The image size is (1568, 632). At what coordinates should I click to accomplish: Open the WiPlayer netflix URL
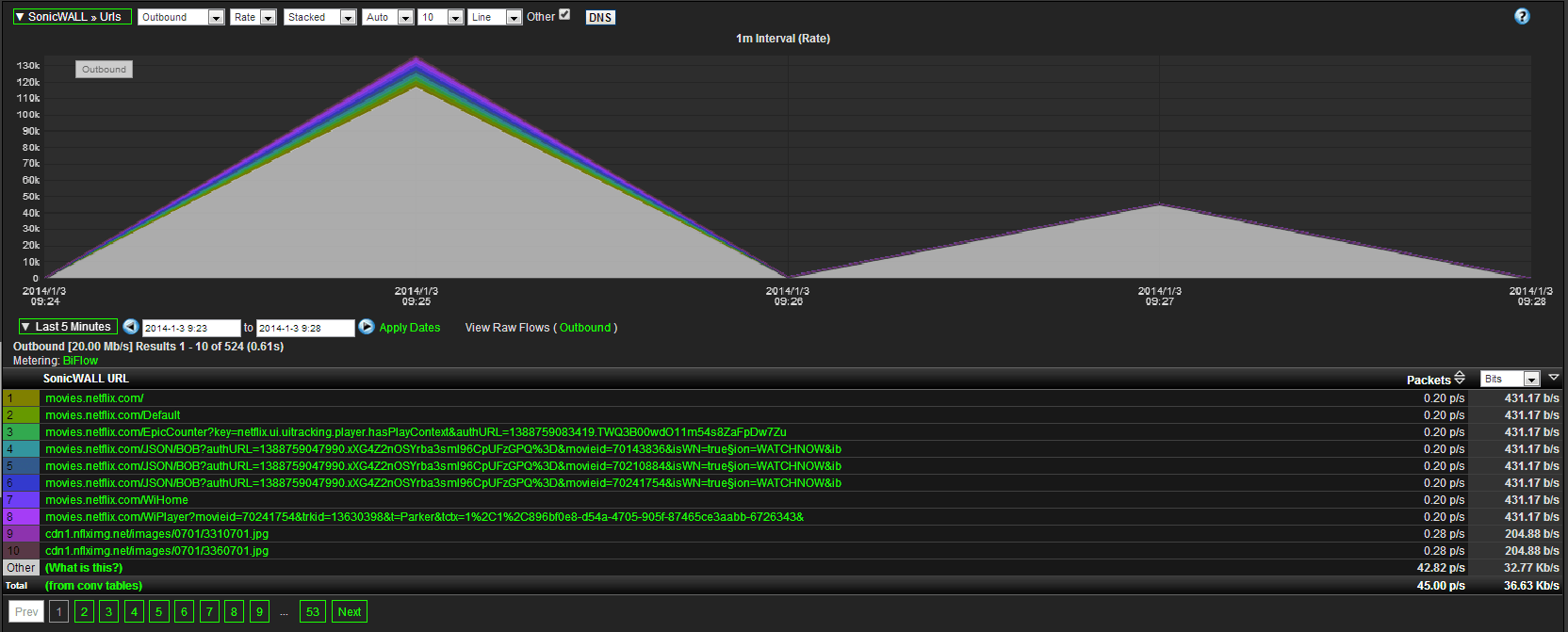point(424,517)
